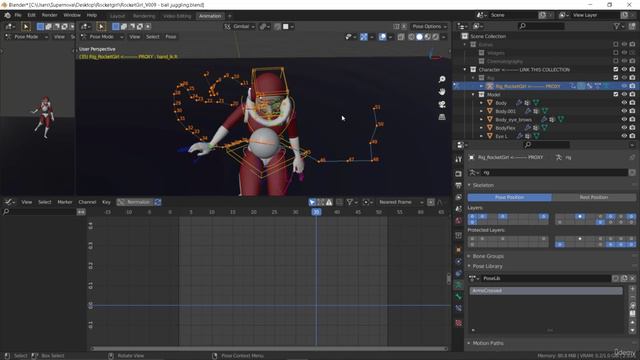This screenshot has height=360, width=640.
Task: Open the Pose menu in the viewport header
Action: [x=171, y=37]
